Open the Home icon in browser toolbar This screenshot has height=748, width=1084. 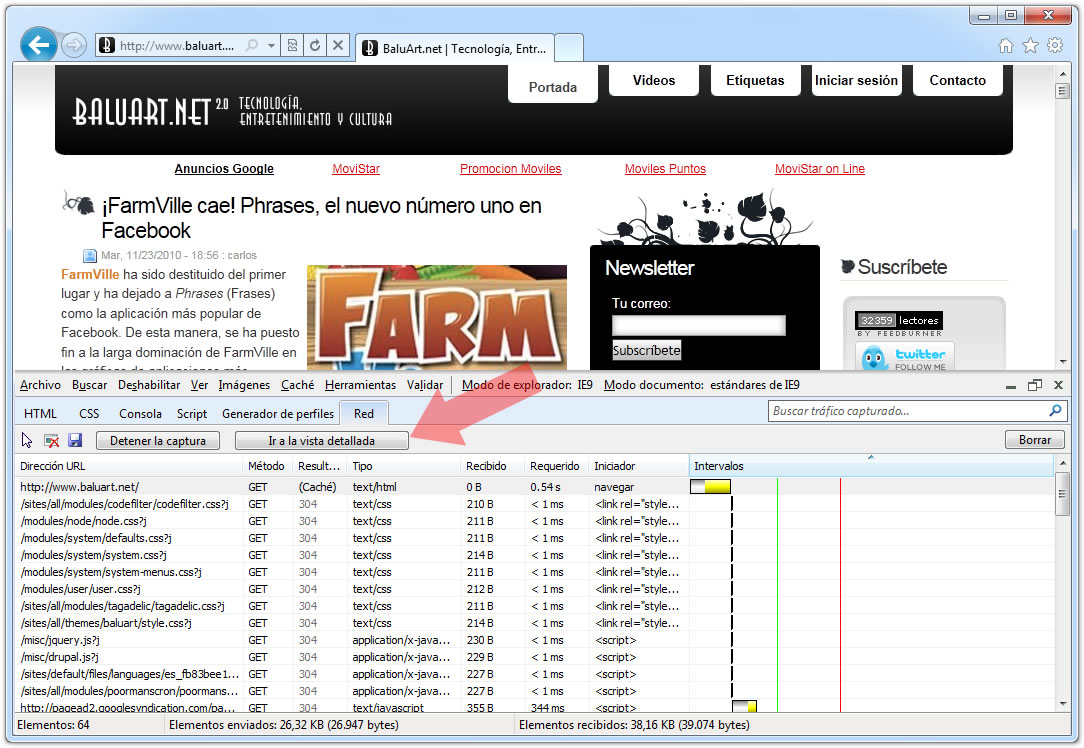pos(1006,46)
